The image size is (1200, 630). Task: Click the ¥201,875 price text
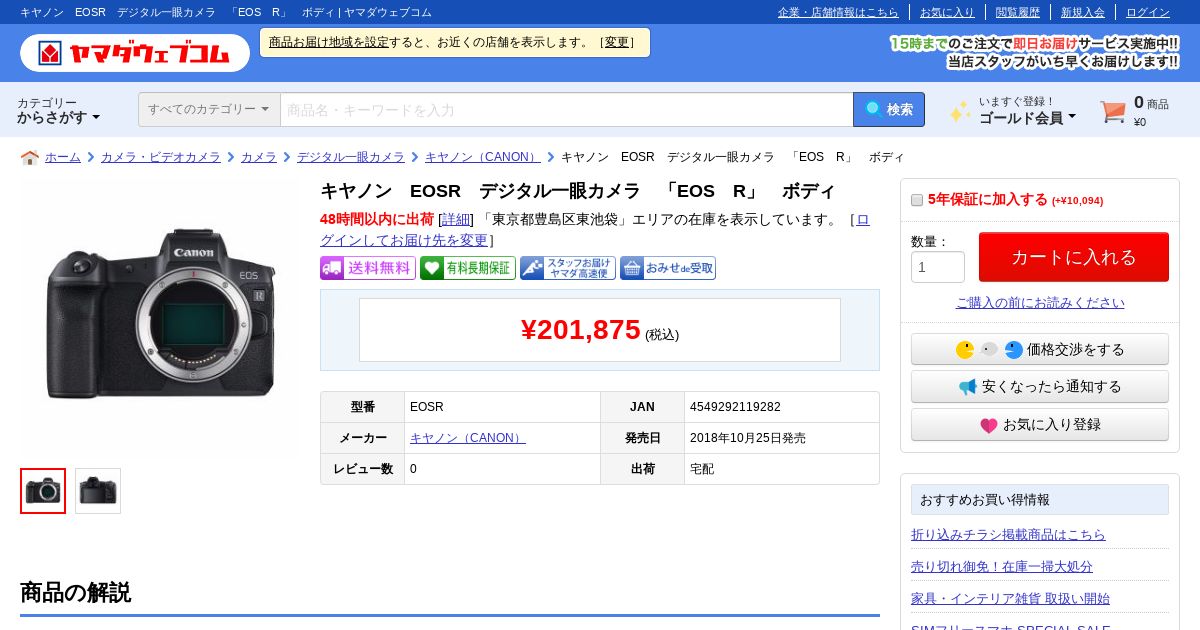(580, 330)
